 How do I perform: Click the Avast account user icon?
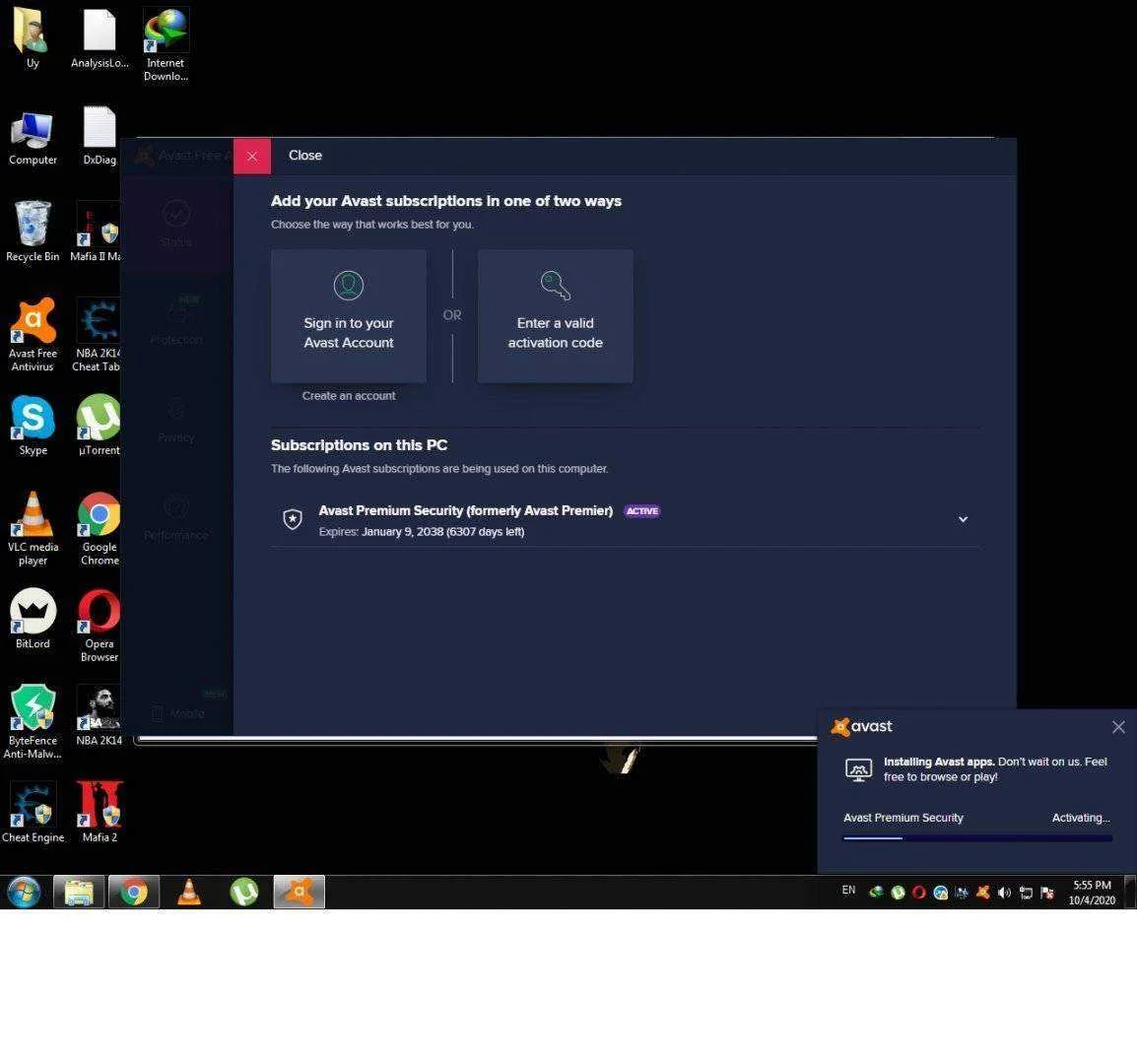pos(349,285)
